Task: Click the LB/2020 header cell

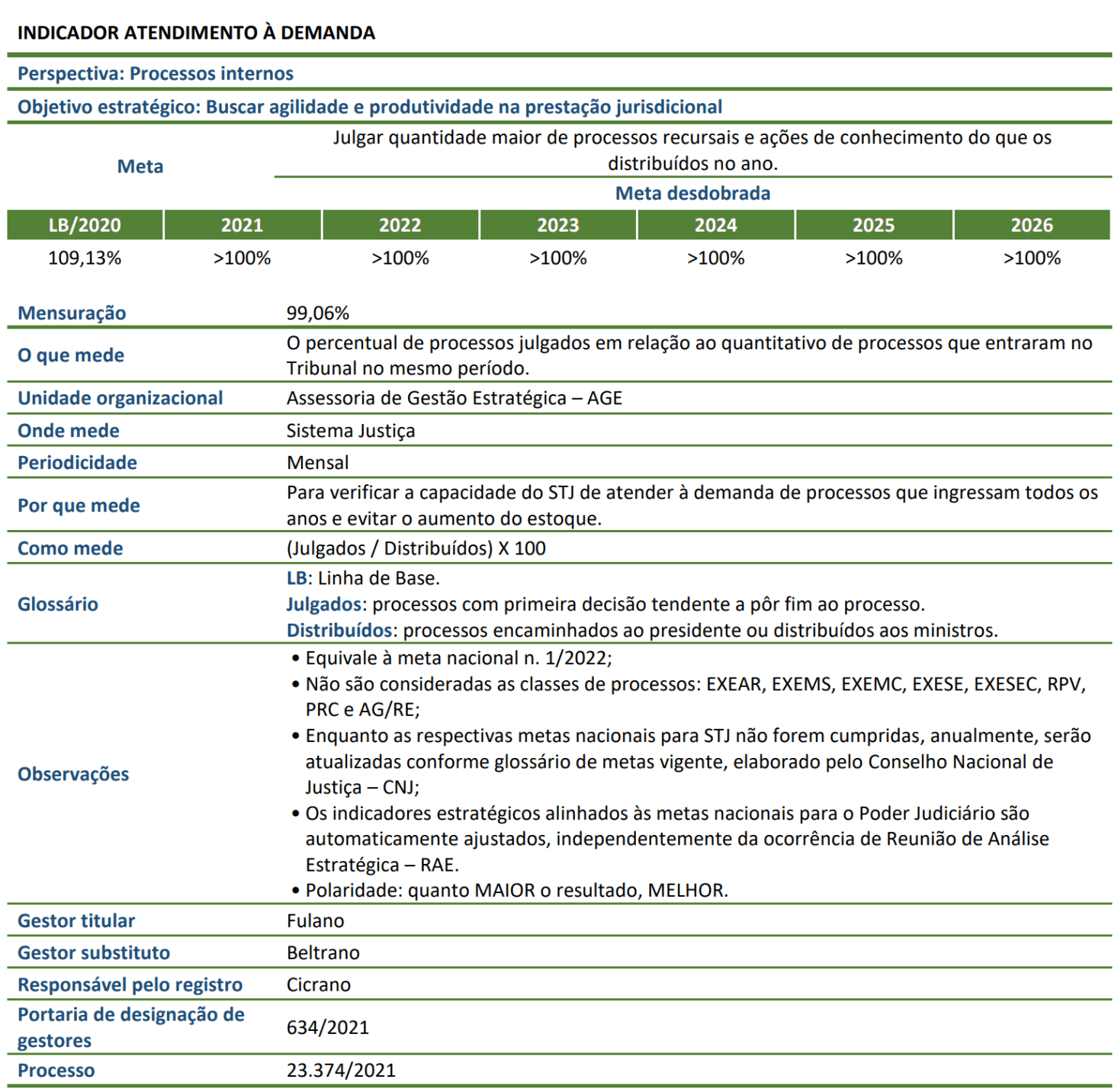Action: 85,225
